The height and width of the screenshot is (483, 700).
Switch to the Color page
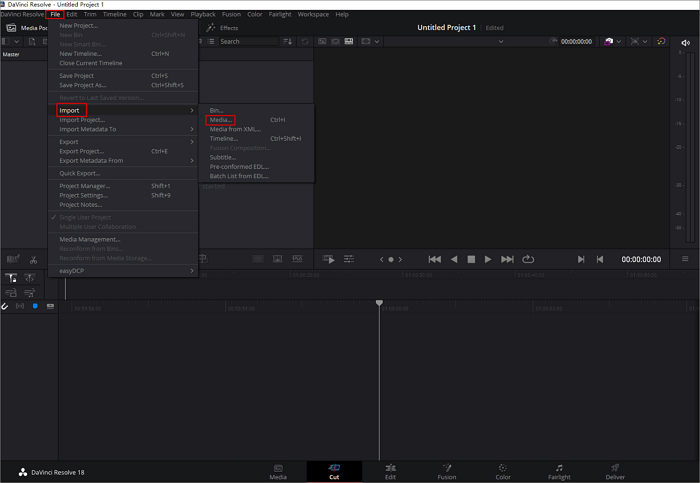click(x=503, y=472)
